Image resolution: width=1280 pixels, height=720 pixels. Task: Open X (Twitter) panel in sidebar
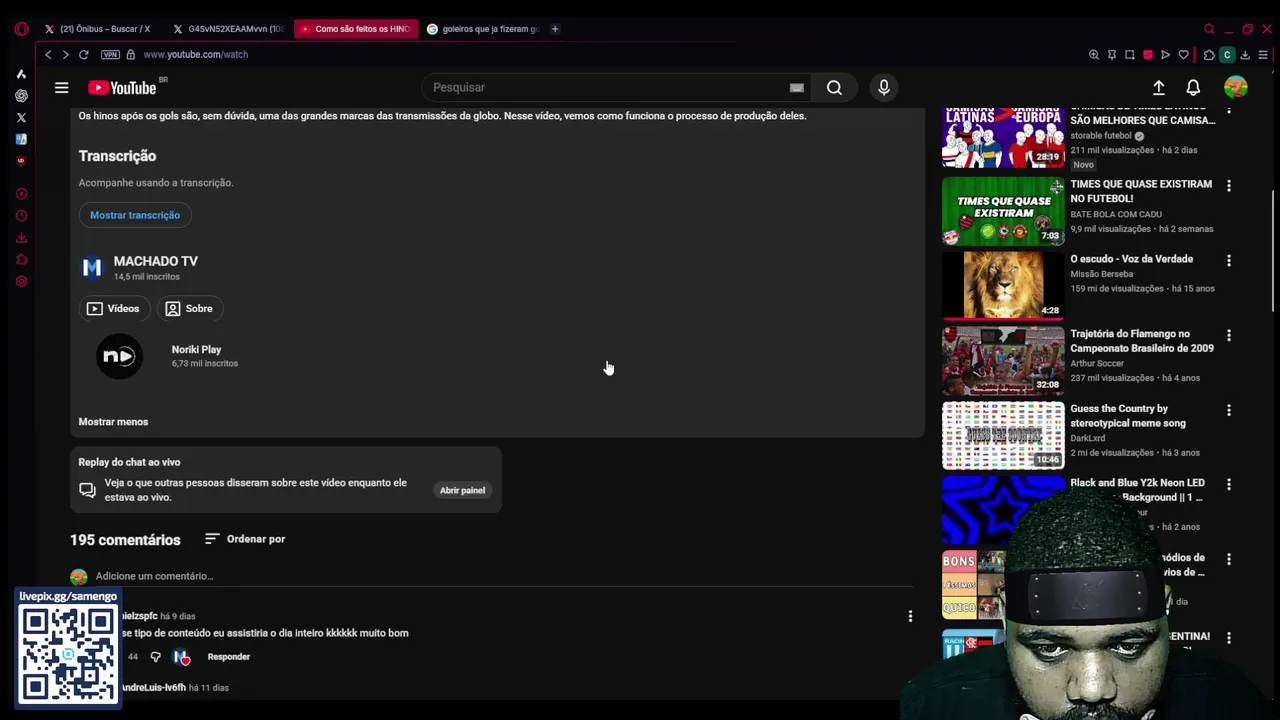coord(21,117)
